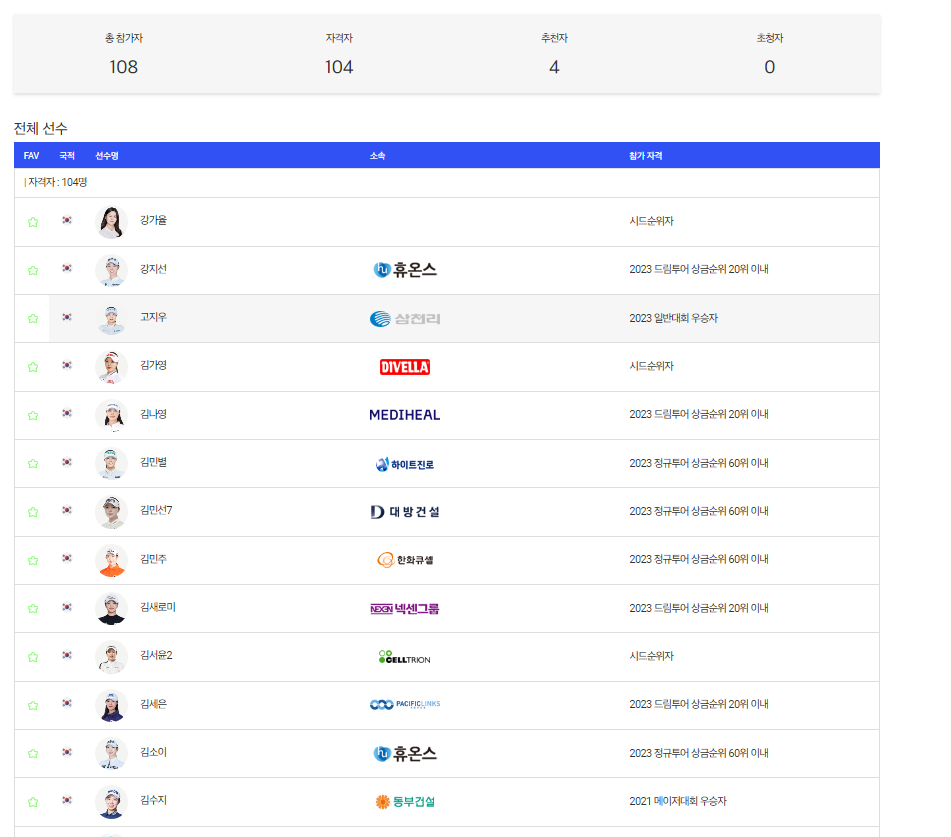Click the DIVELLA sponsor logo
Screen dimensions: 951x837
pyautogui.click(x=405, y=367)
